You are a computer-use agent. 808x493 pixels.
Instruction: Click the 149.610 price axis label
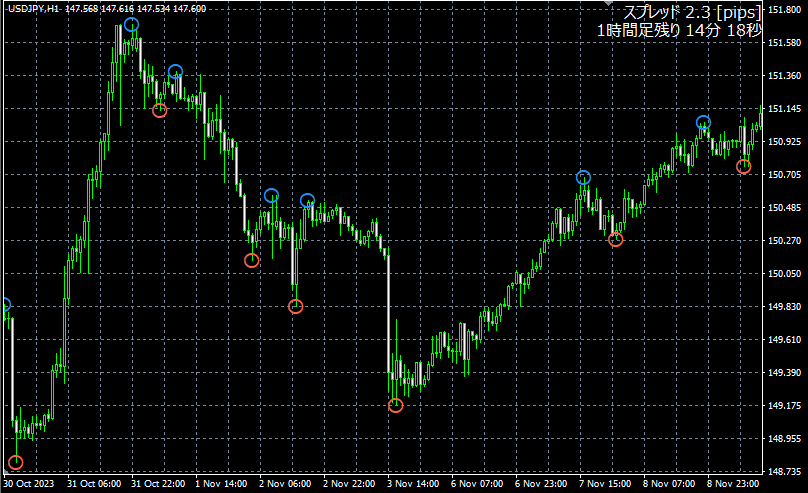(784, 339)
